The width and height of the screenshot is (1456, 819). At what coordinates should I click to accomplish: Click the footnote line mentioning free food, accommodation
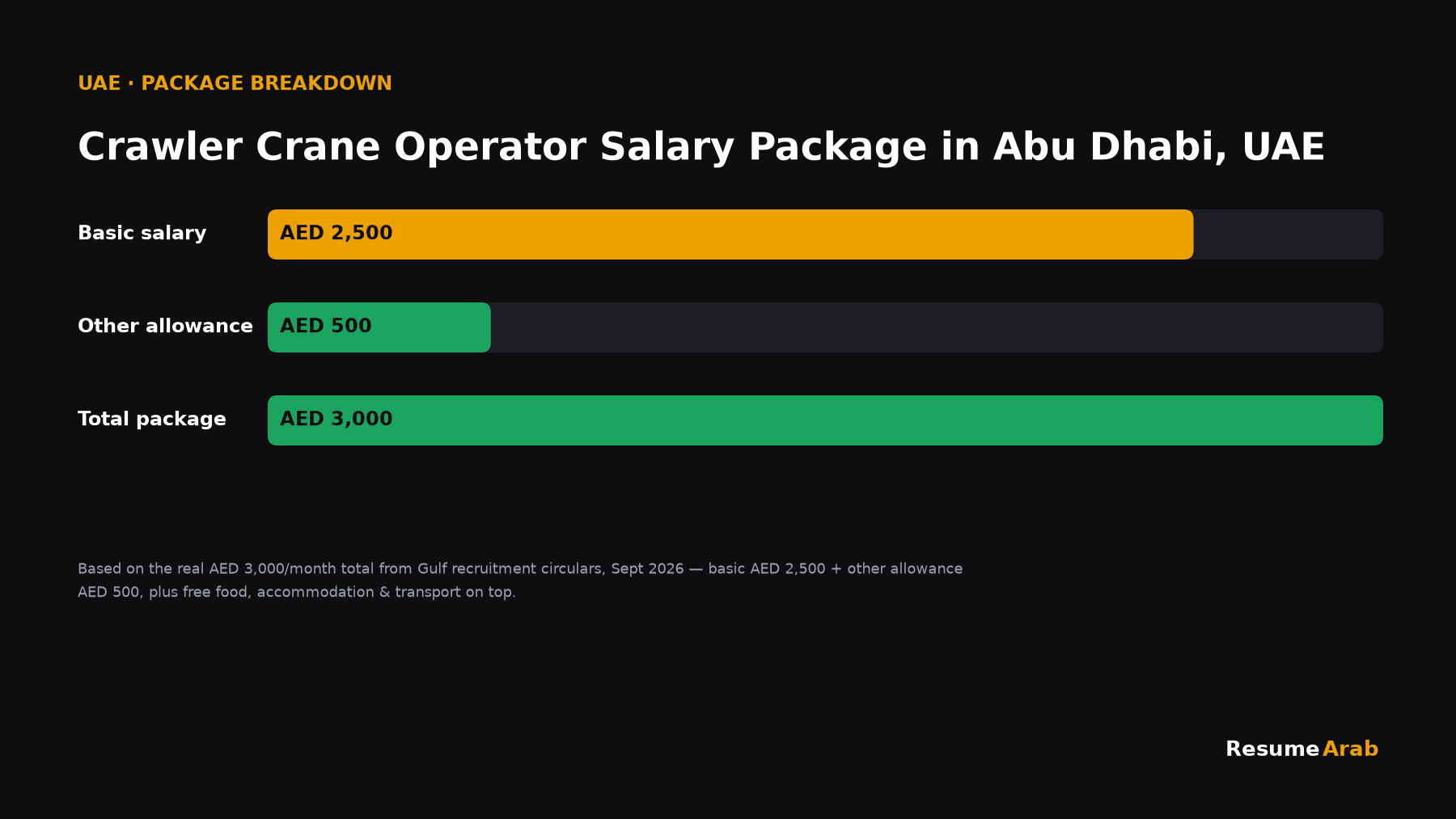[x=296, y=592]
